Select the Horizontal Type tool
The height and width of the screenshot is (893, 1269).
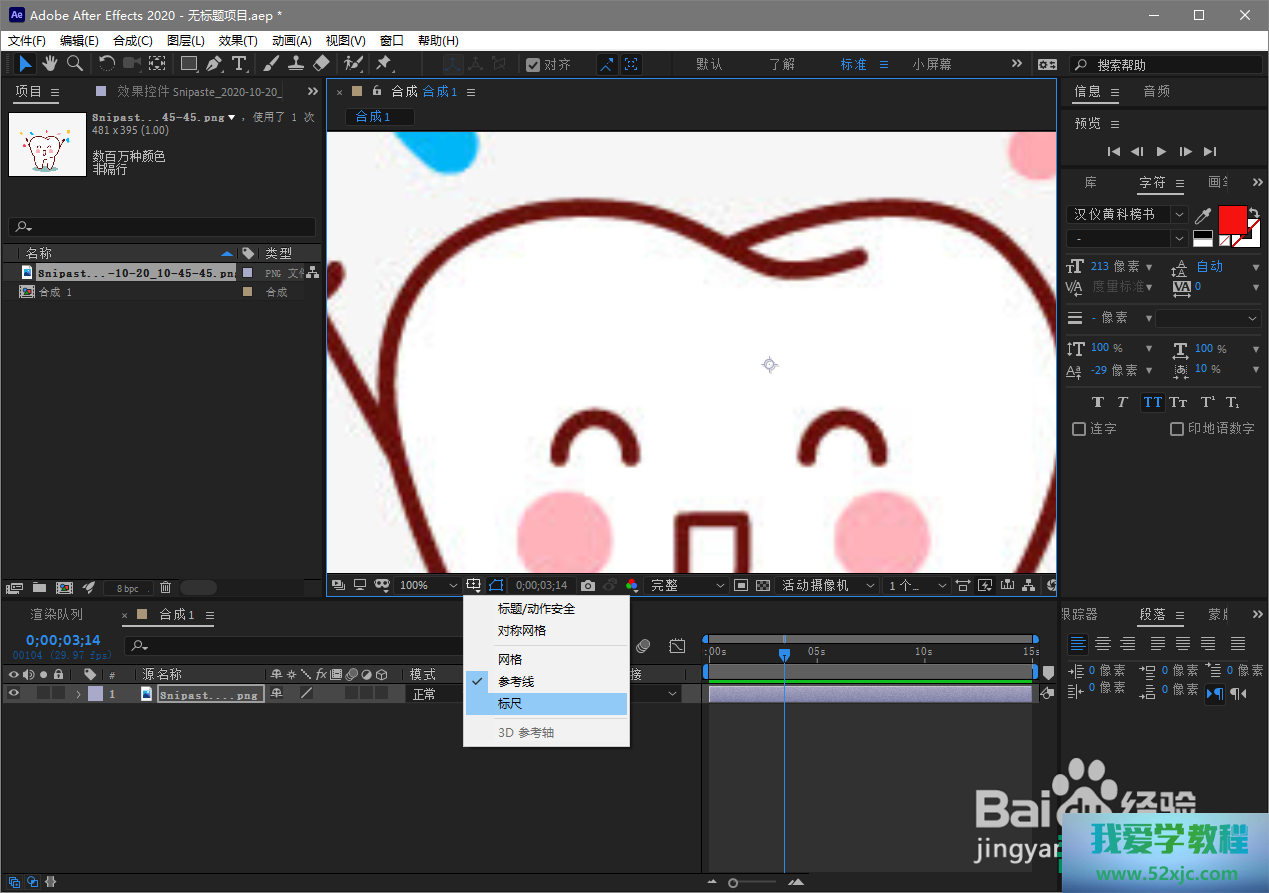click(239, 64)
